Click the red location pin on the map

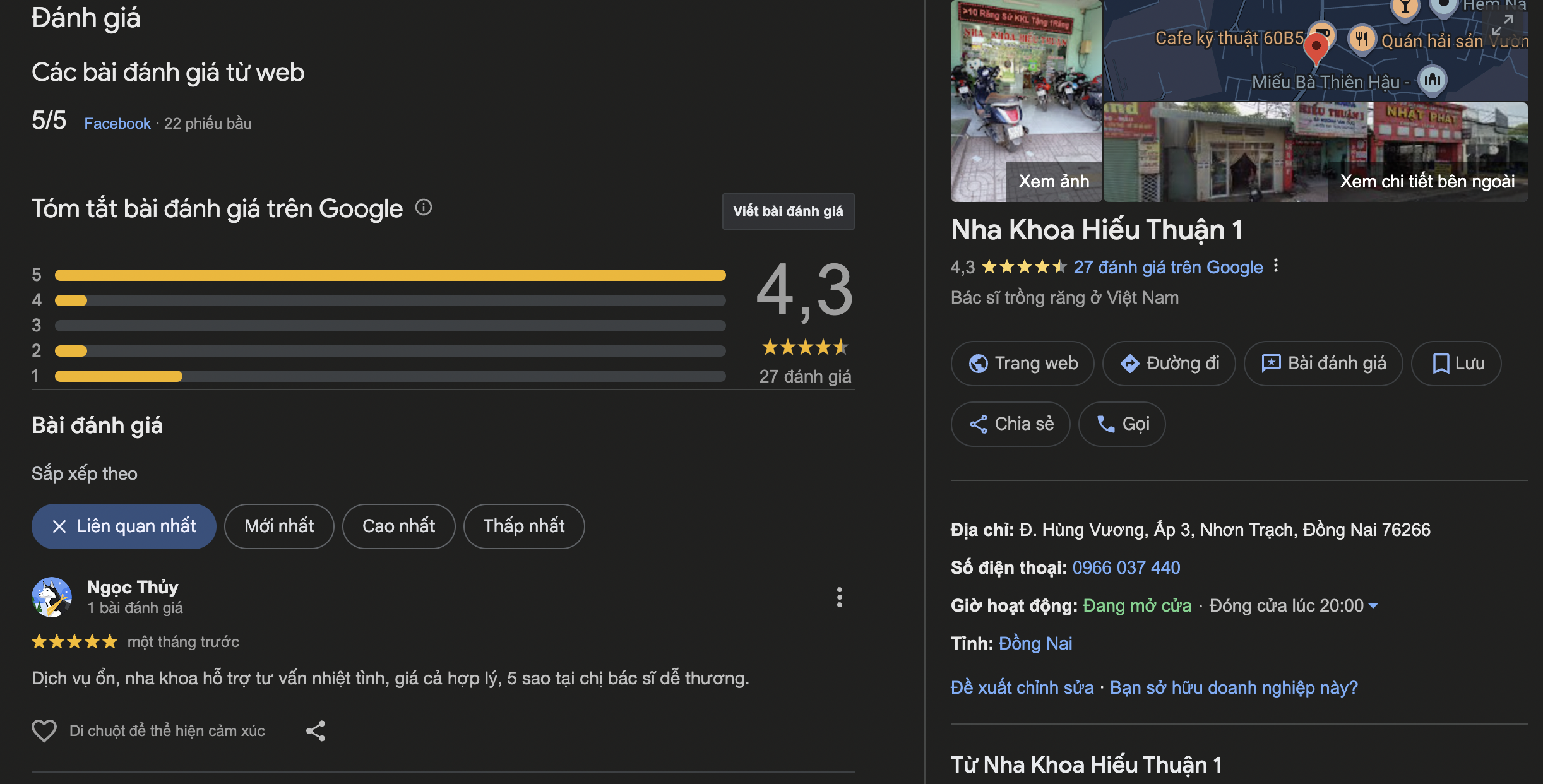click(x=1316, y=47)
